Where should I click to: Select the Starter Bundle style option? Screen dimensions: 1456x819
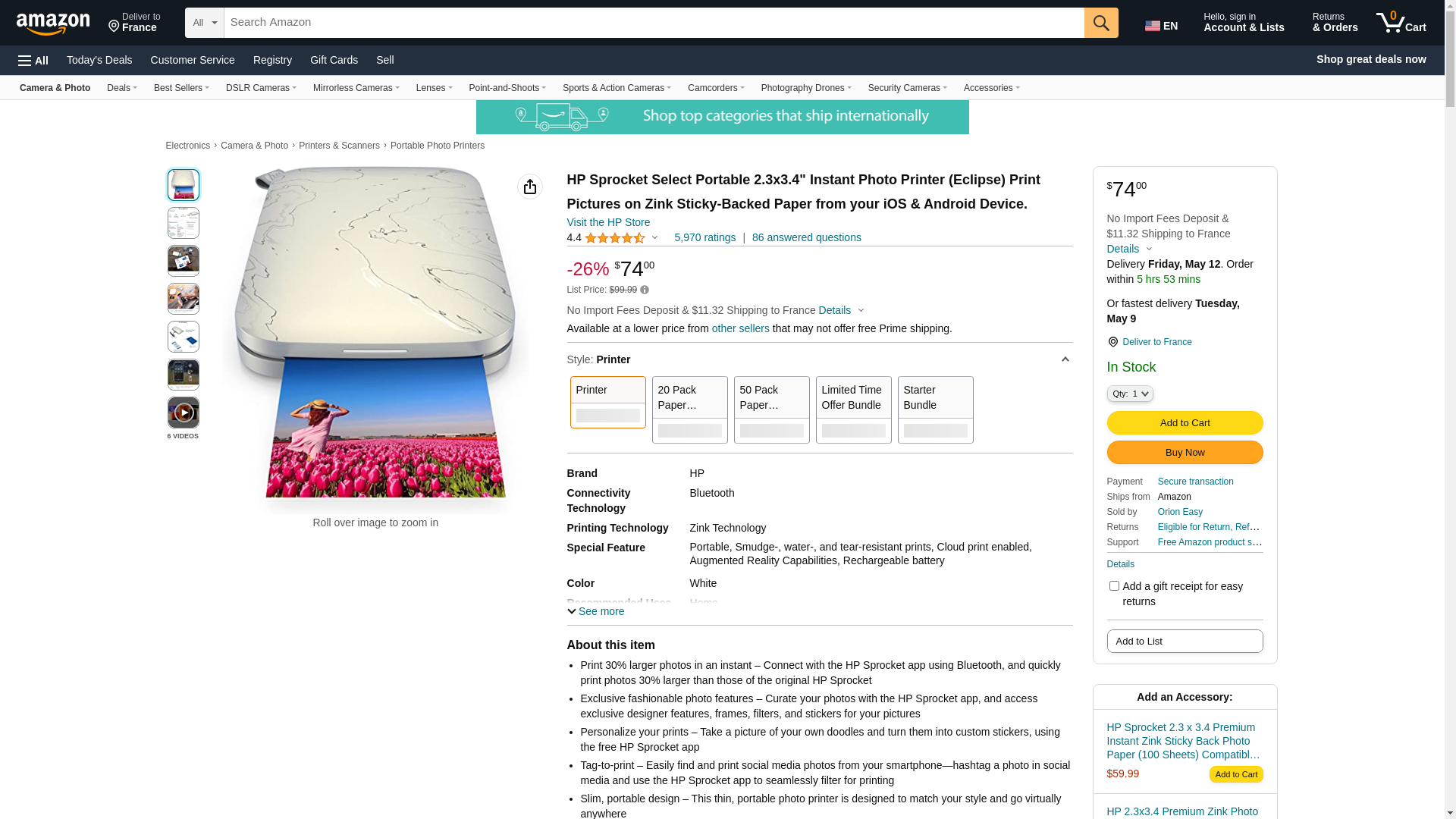click(935, 409)
